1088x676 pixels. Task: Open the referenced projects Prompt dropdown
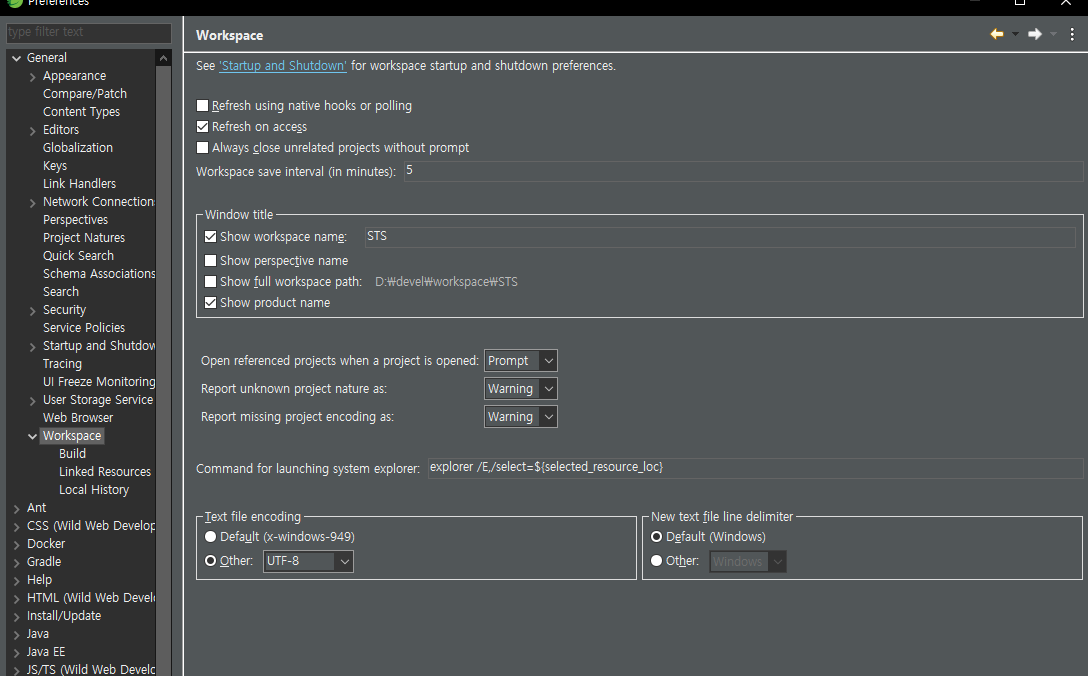pyautogui.click(x=520, y=361)
